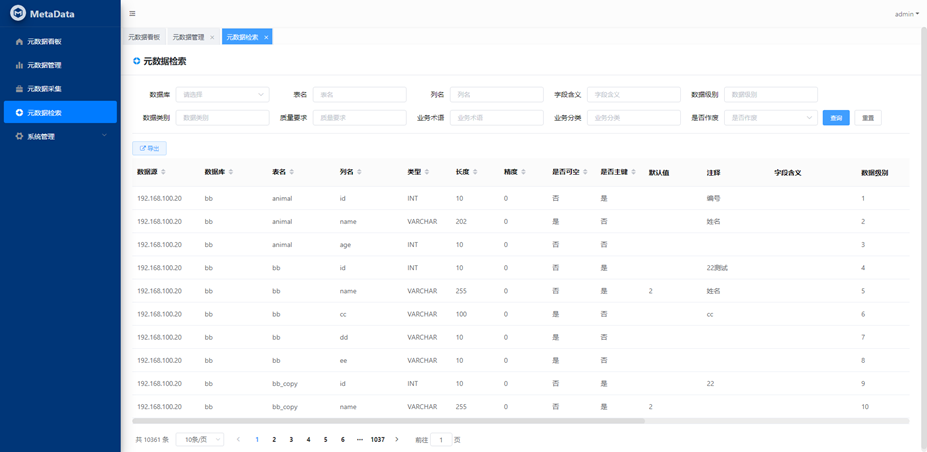Image resolution: width=927 pixels, height=452 pixels.
Task: Click the horizontal table scrollbar
Action: [x=390, y=421]
